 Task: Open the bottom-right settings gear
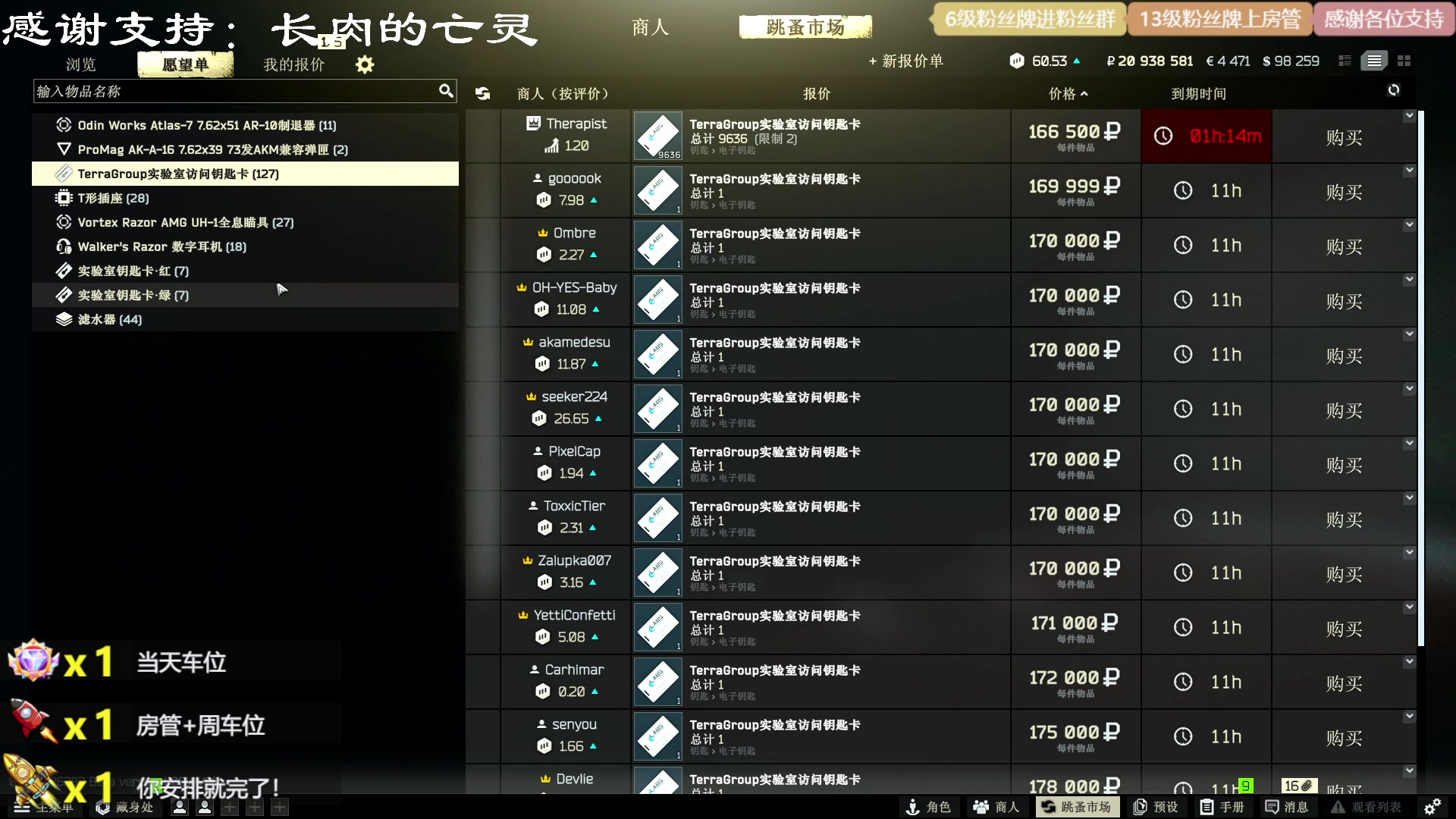(x=1432, y=807)
